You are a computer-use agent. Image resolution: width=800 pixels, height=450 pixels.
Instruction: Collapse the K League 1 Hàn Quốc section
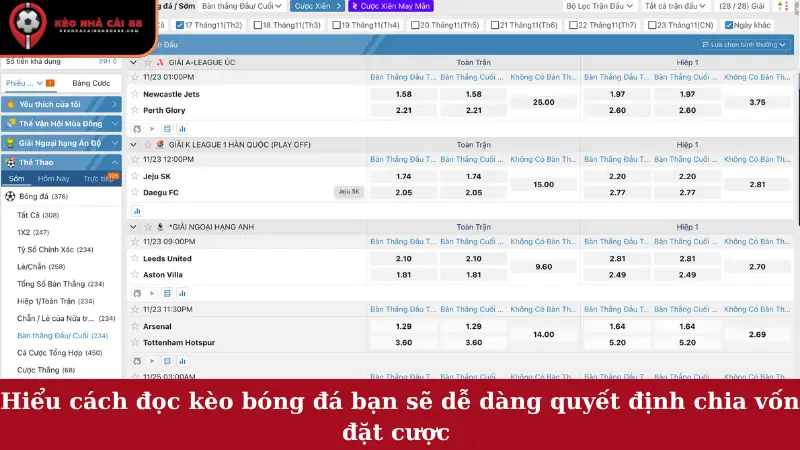(x=133, y=144)
